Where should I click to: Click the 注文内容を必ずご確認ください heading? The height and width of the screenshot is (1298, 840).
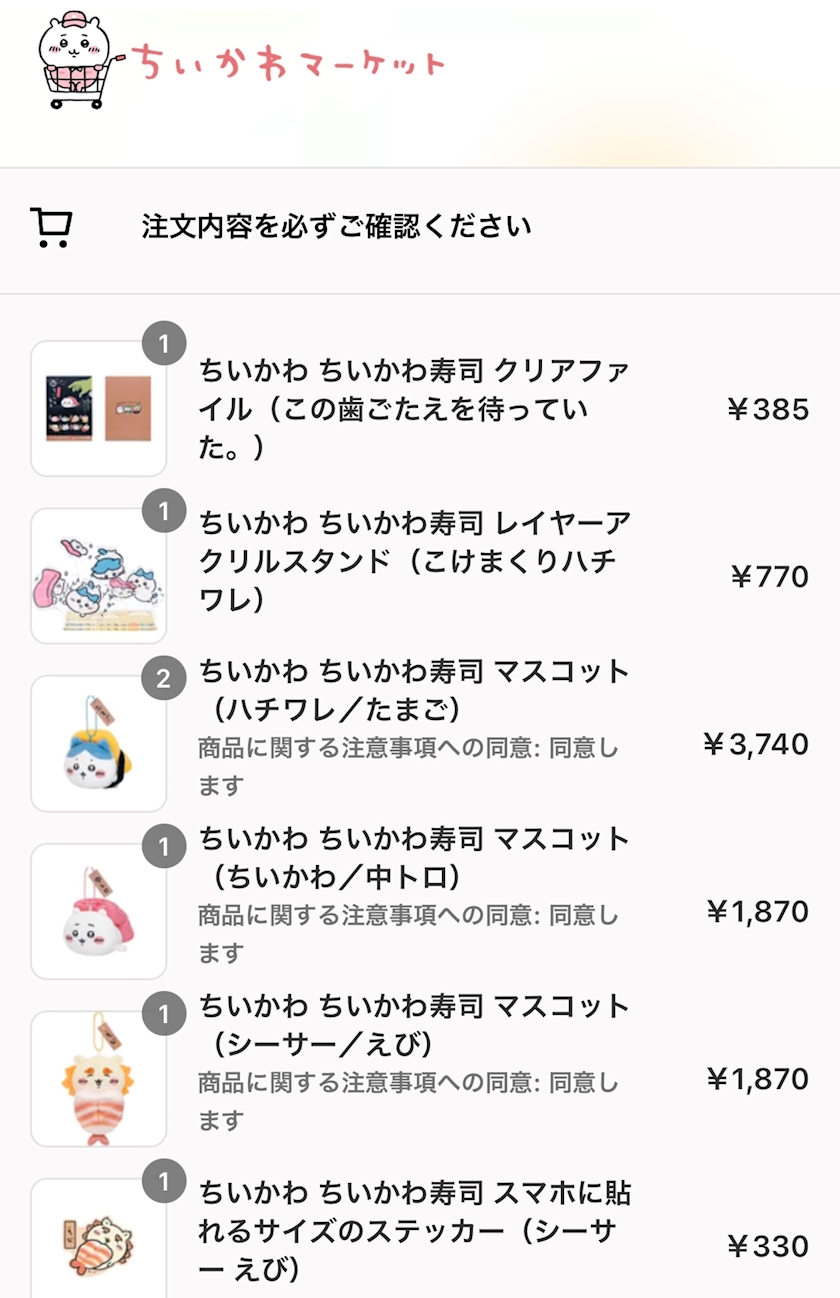pyautogui.click(x=336, y=227)
